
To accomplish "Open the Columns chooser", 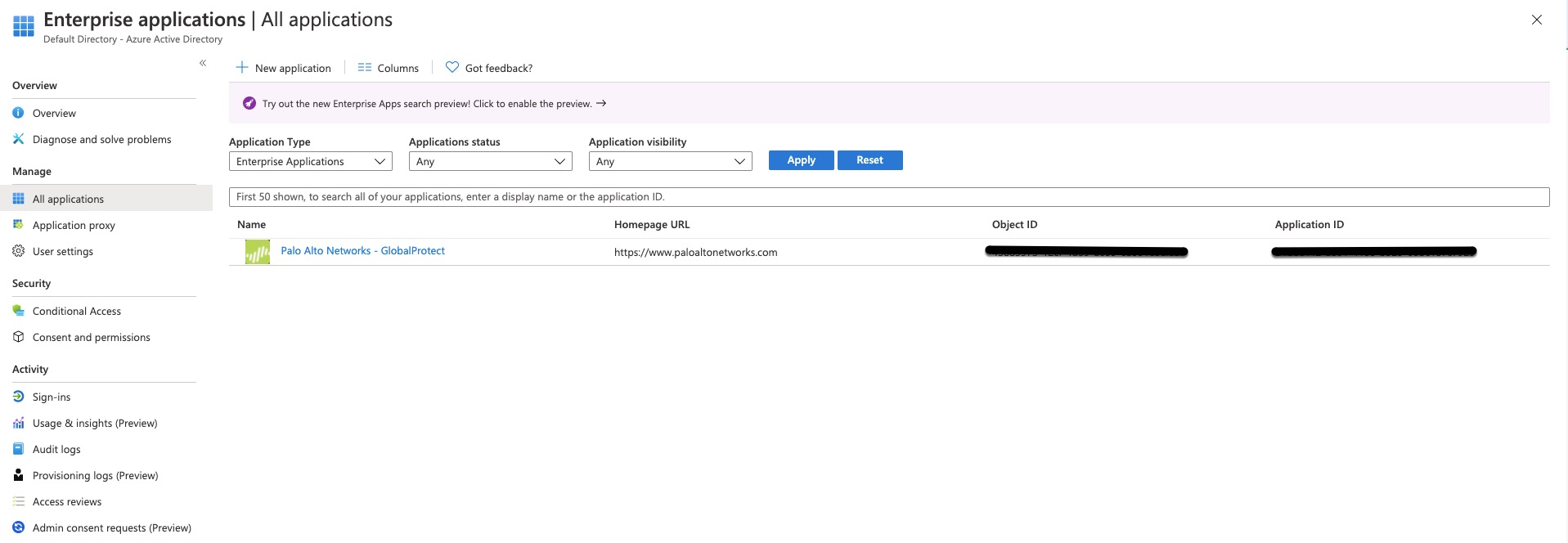I will click(x=389, y=68).
